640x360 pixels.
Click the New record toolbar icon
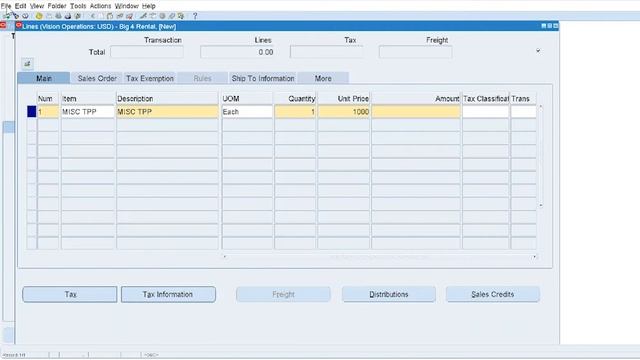(6, 16)
